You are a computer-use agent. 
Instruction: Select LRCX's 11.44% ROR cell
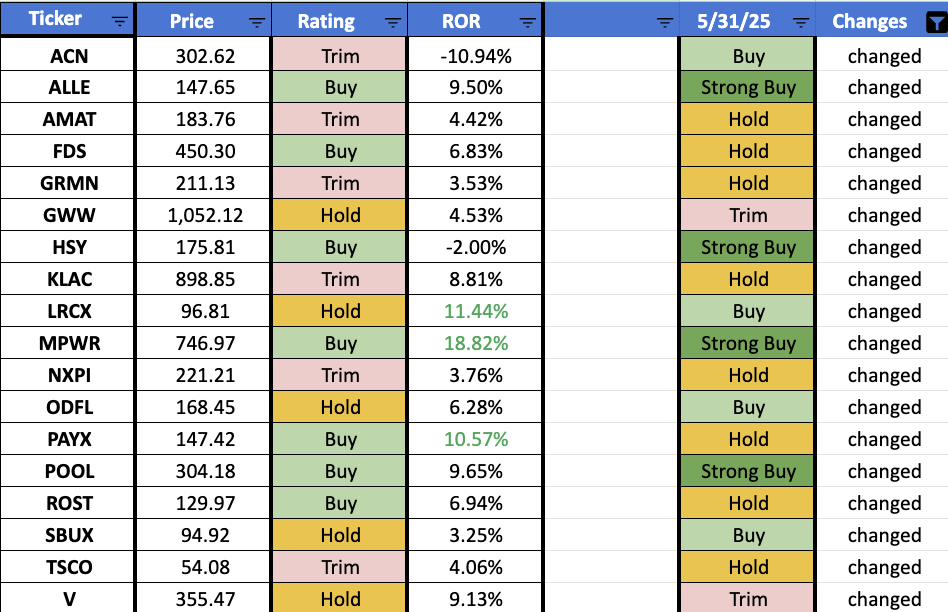(475, 311)
